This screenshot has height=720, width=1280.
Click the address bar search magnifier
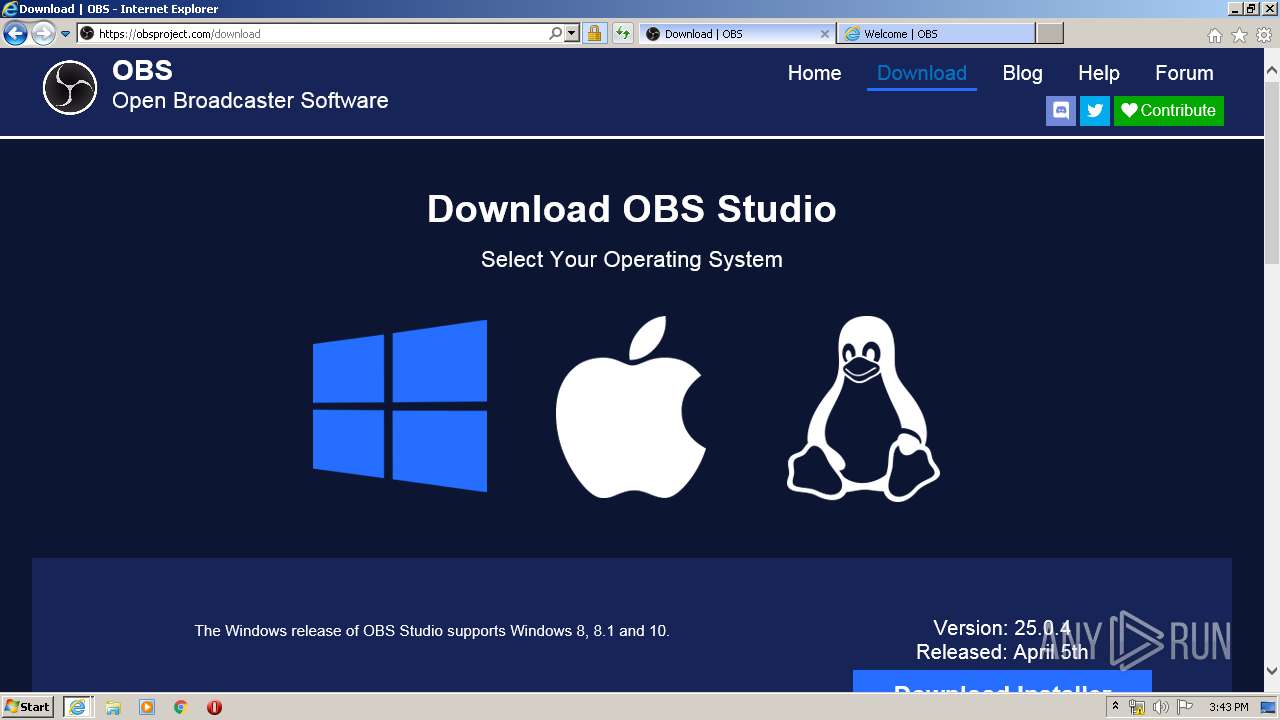pos(556,33)
